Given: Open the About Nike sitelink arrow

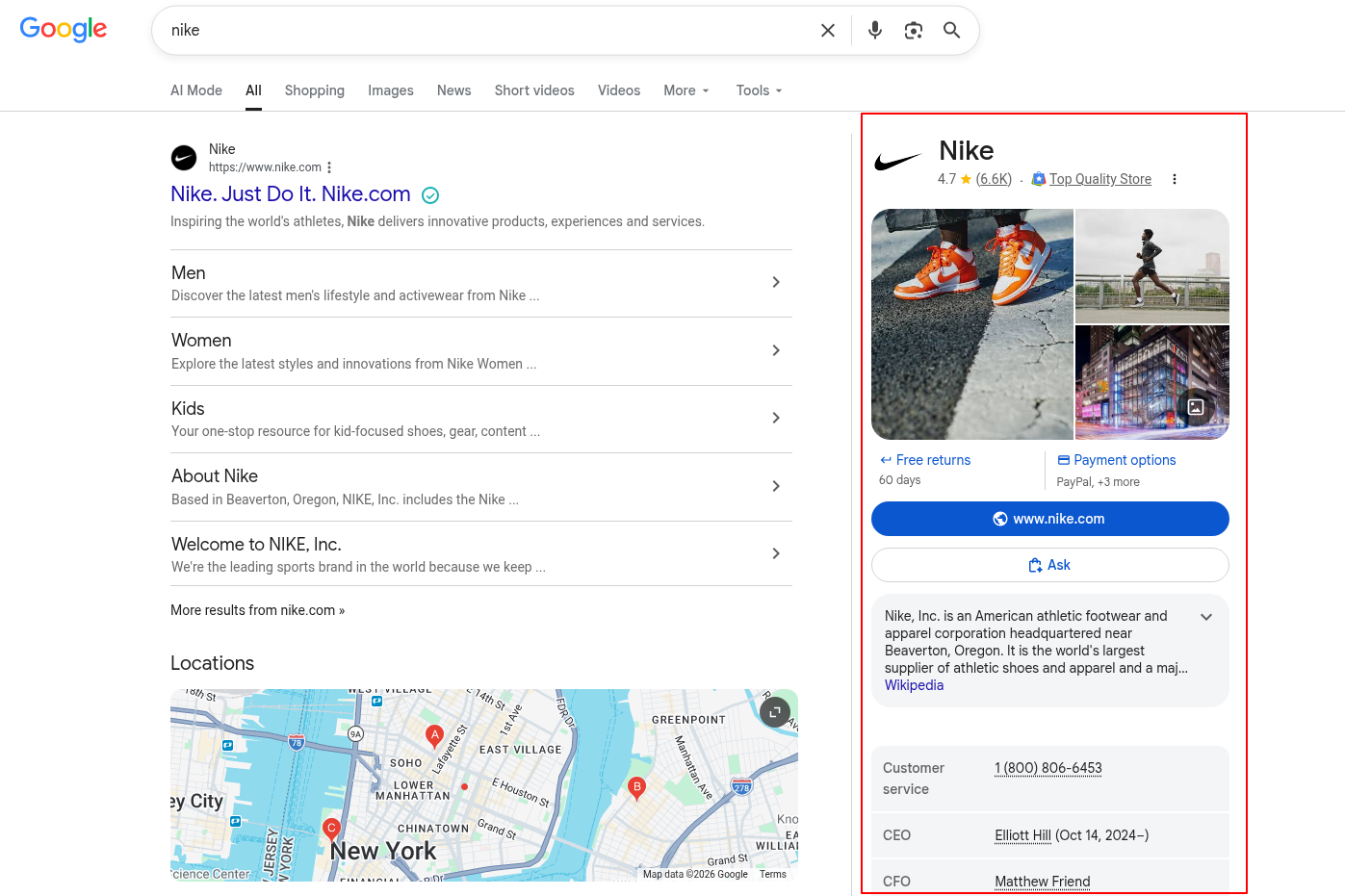Looking at the screenshot, I should pos(776,486).
